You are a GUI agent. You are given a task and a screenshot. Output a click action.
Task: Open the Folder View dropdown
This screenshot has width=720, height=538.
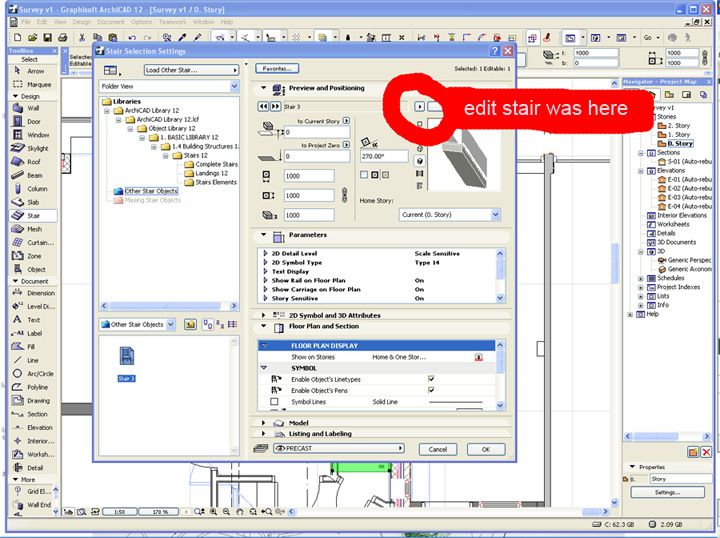coord(169,86)
